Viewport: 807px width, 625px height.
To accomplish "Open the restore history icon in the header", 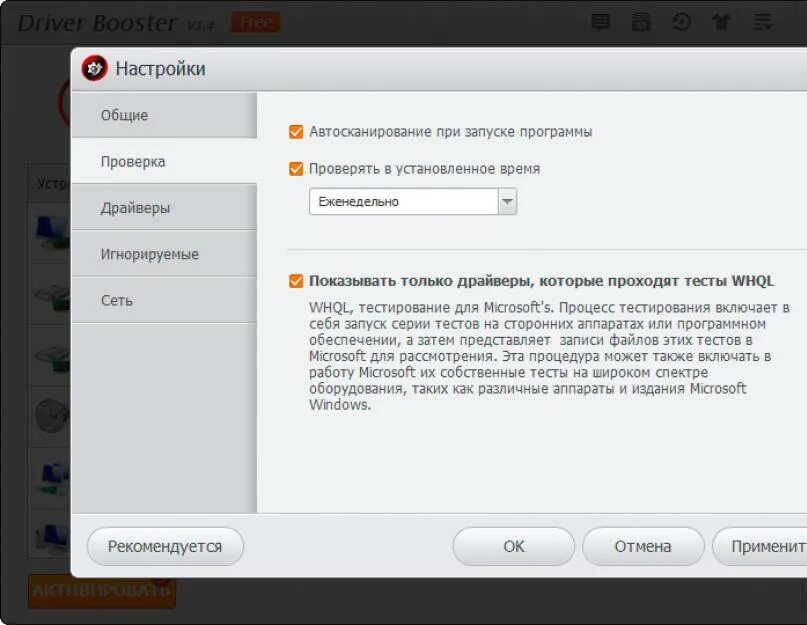I will 681,22.
